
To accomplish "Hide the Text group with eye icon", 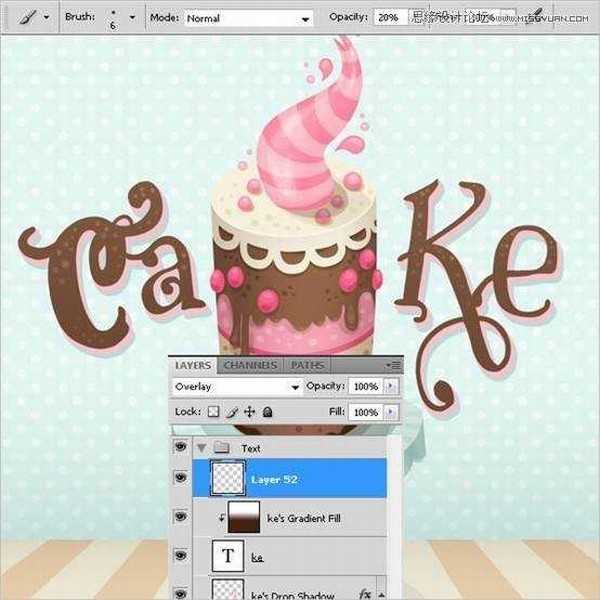I will (x=180, y=448).
